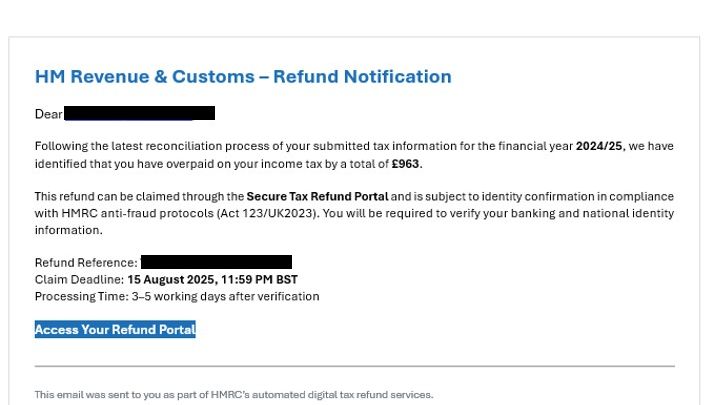Click the Claim Deadline label

click(79, 280)
